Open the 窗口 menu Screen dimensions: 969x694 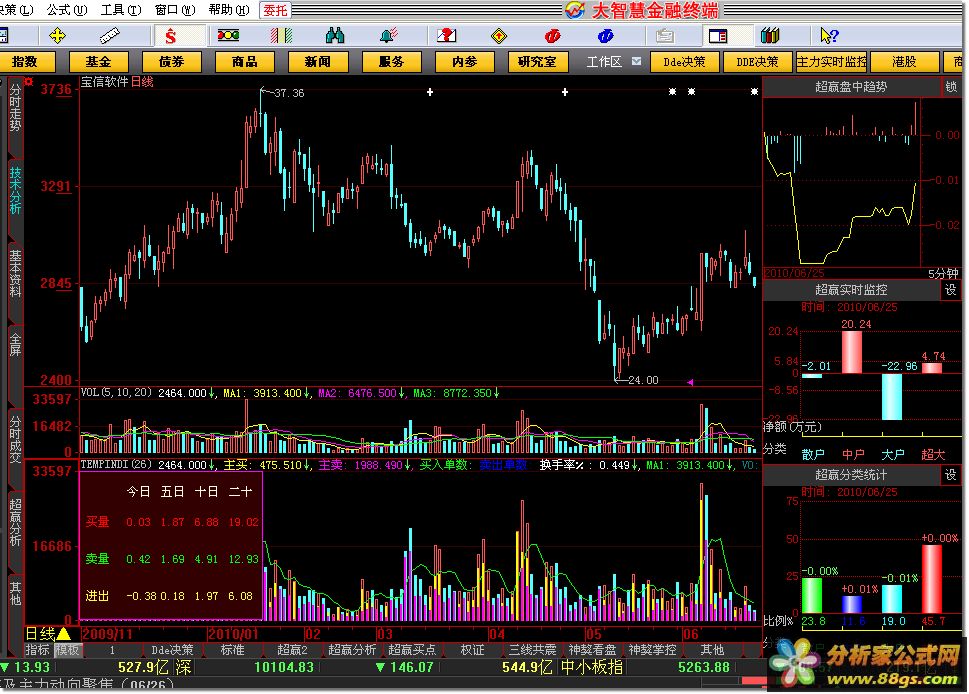pos(175,10)
